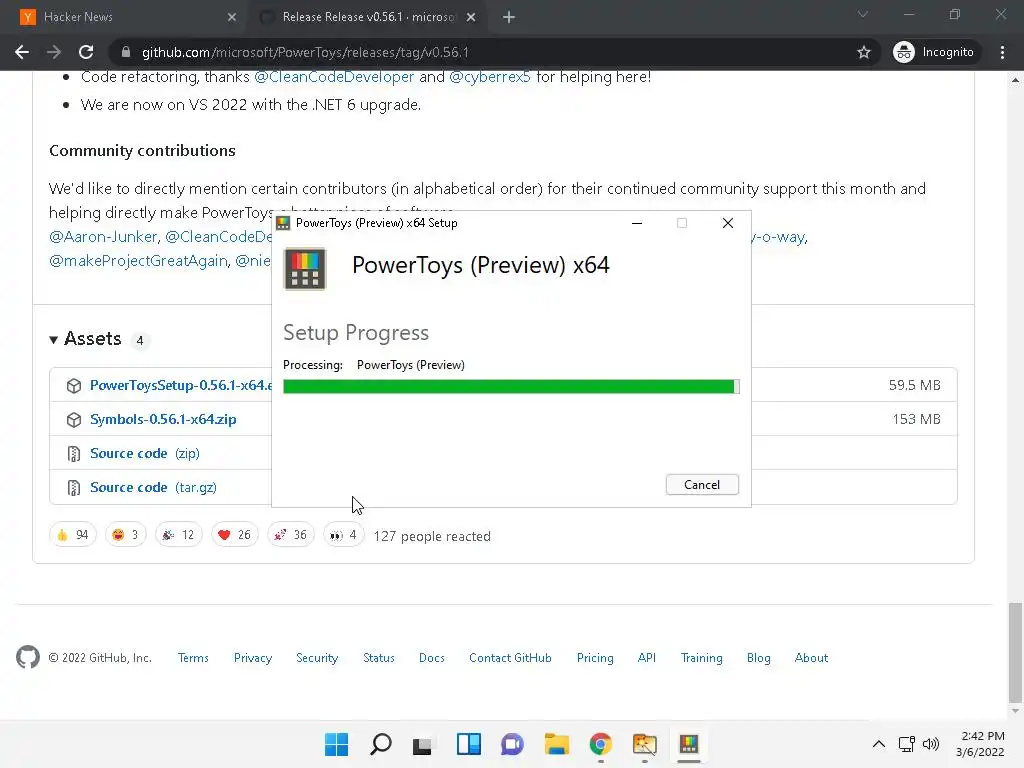Open the volume tray icon
The width and height of the screenshot is (1024, 768).
[x=931, y=744]
